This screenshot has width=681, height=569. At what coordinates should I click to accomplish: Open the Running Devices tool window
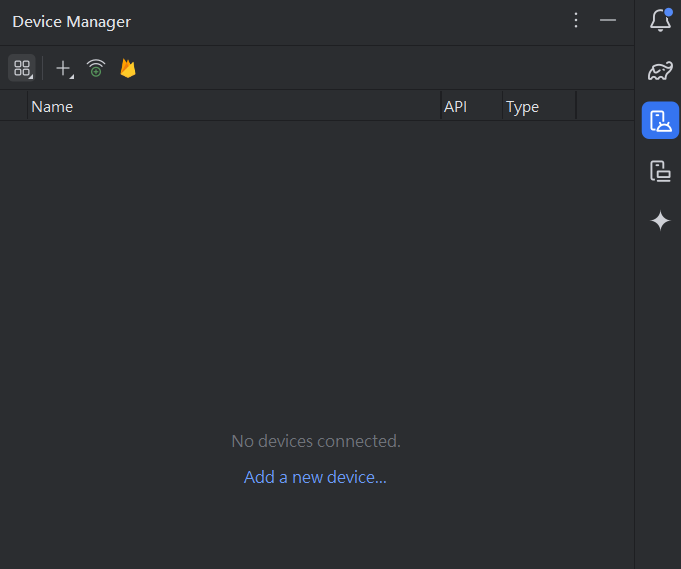click(x=660, y=171)
